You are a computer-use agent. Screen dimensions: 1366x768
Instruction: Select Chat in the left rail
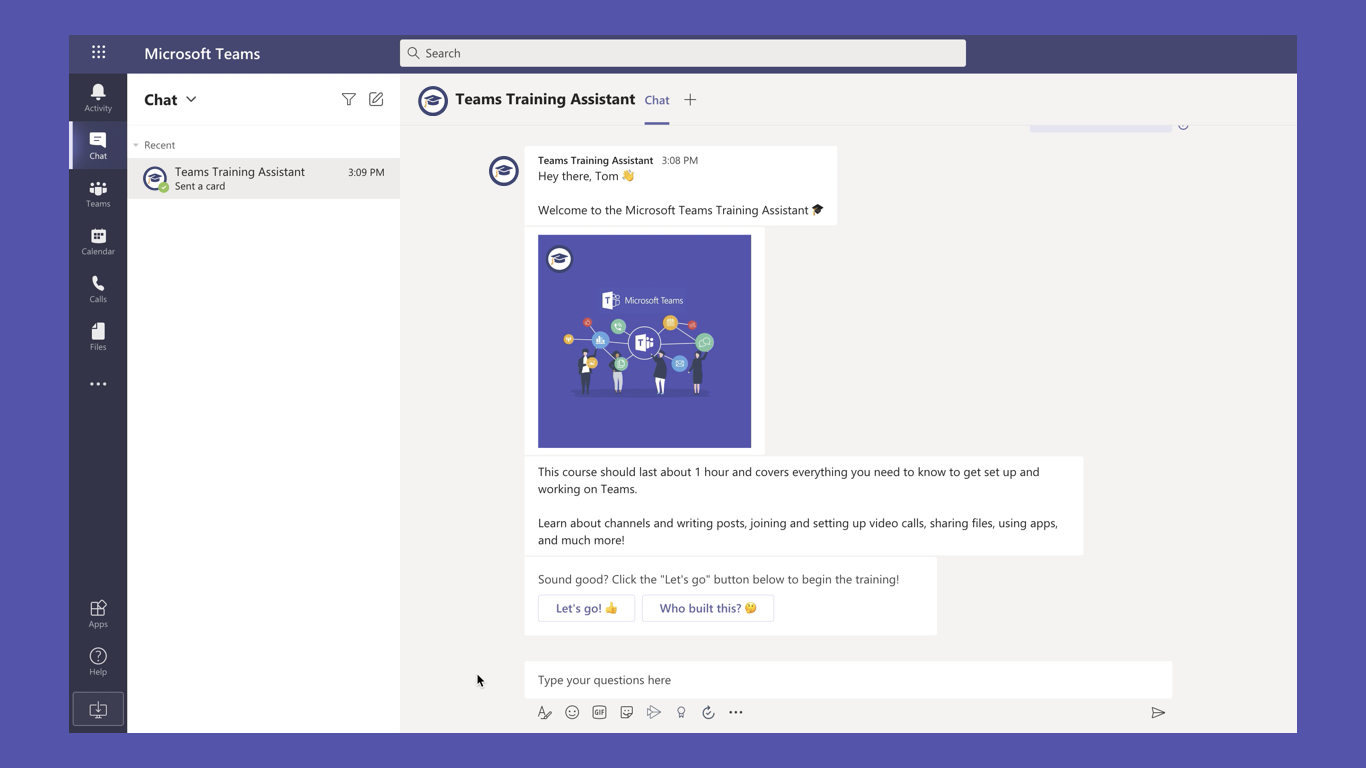coord(98,145)
